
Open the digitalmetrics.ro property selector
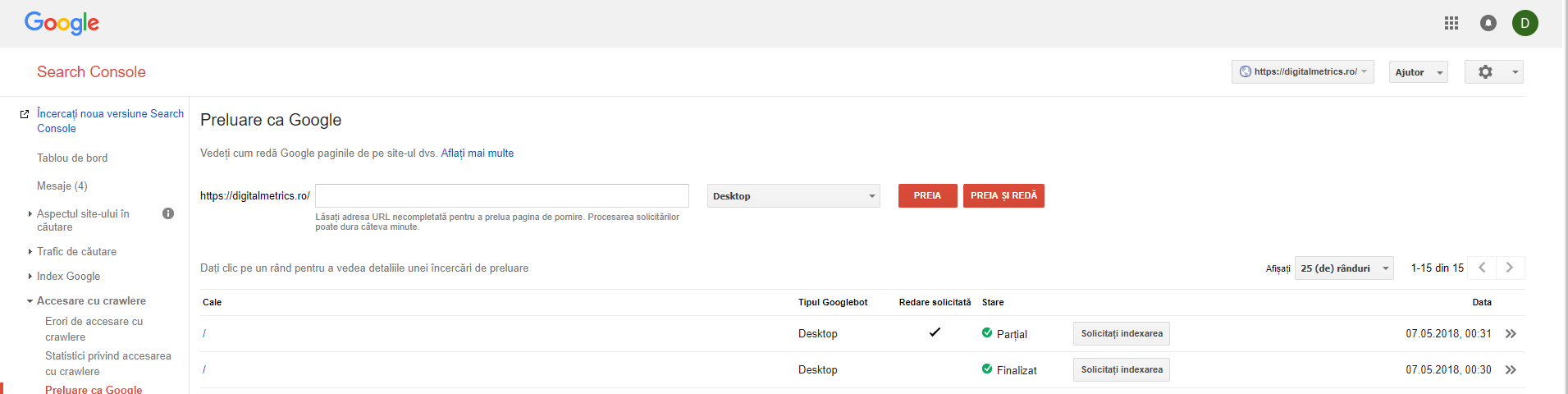click(1302, 72)
